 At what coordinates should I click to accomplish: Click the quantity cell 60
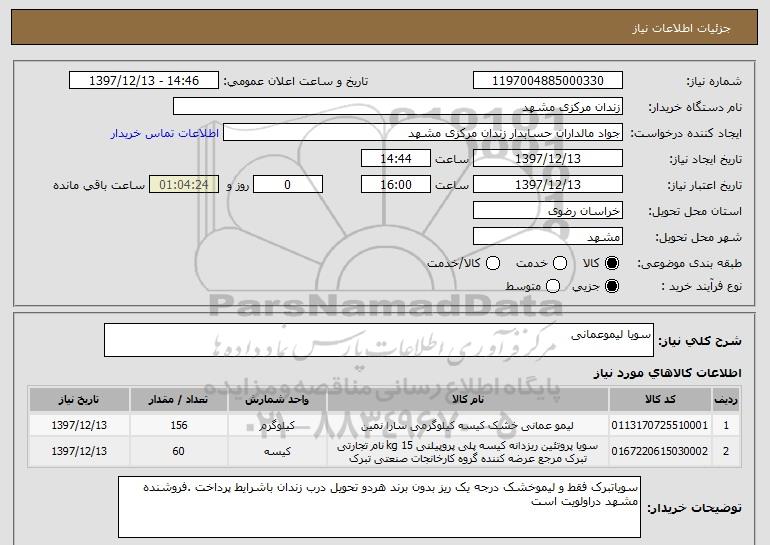point(179,451)
